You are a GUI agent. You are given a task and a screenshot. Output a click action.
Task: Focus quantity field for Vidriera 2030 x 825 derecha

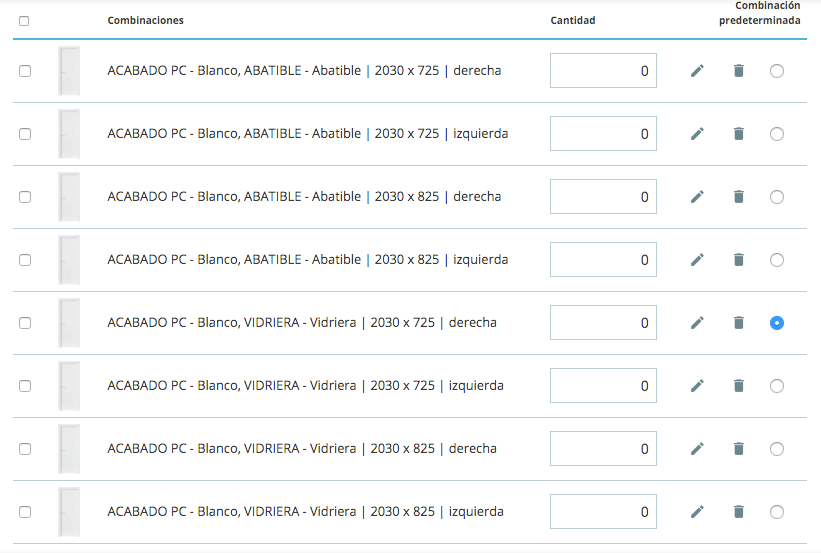pos(603,449)
